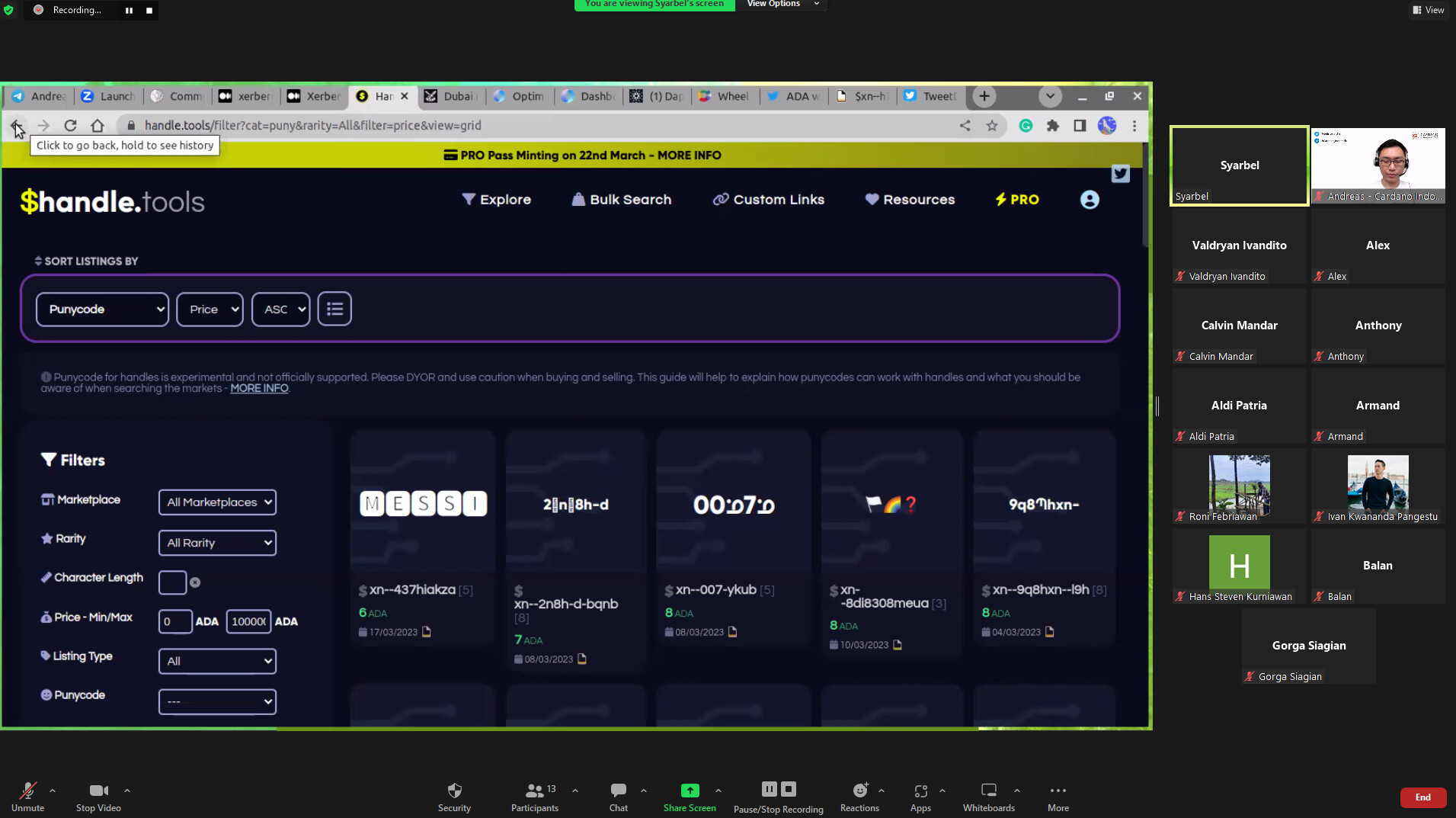This screenshot has height=818, width=1456.
Task: Open Zoom Apps
Action: pos(920,797)
